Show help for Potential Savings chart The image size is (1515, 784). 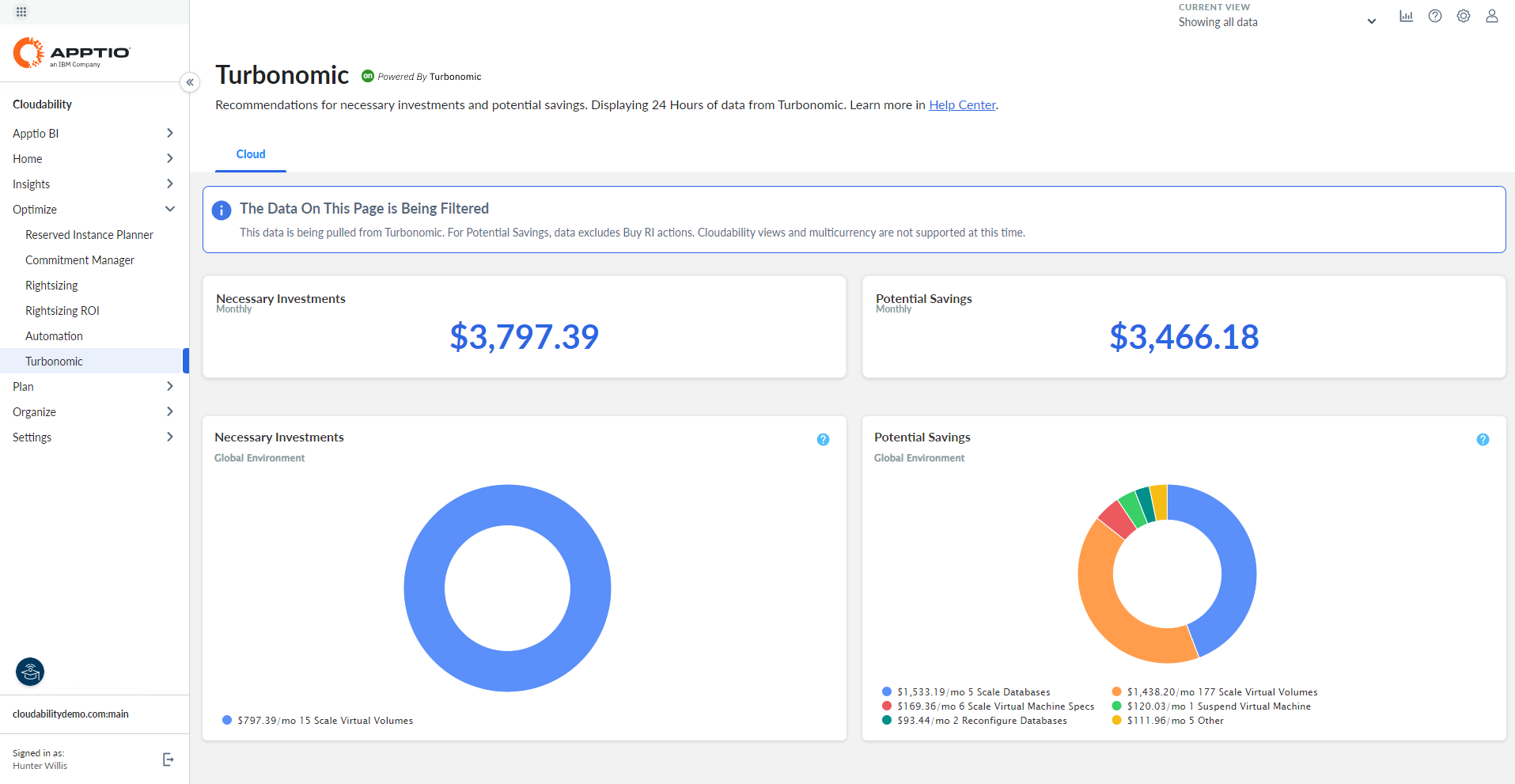[x=1483, y=440]
